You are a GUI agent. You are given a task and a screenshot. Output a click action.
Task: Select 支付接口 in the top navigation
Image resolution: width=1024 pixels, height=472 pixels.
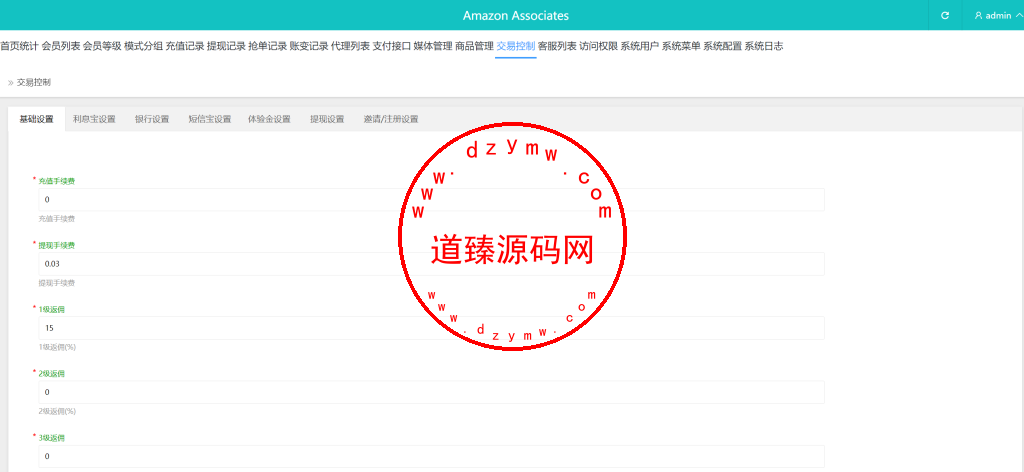coord(392,46)
